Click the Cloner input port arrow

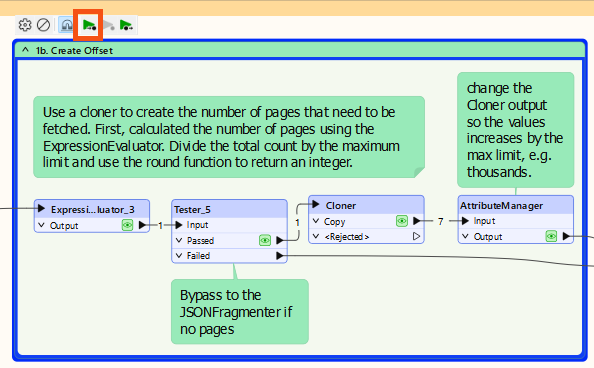pos(316,205)
